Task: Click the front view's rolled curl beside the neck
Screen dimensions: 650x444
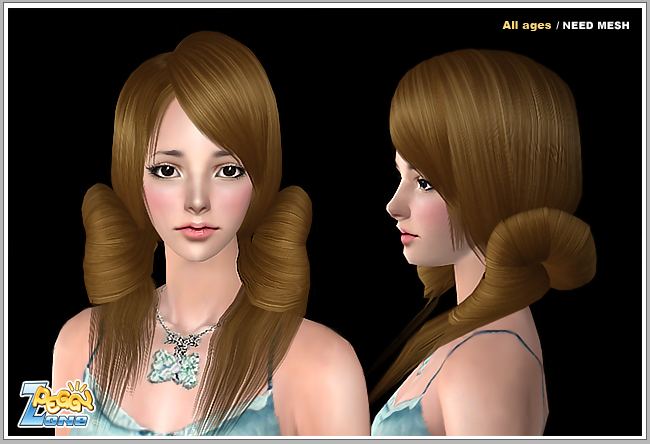Action: tap(277, 250)
